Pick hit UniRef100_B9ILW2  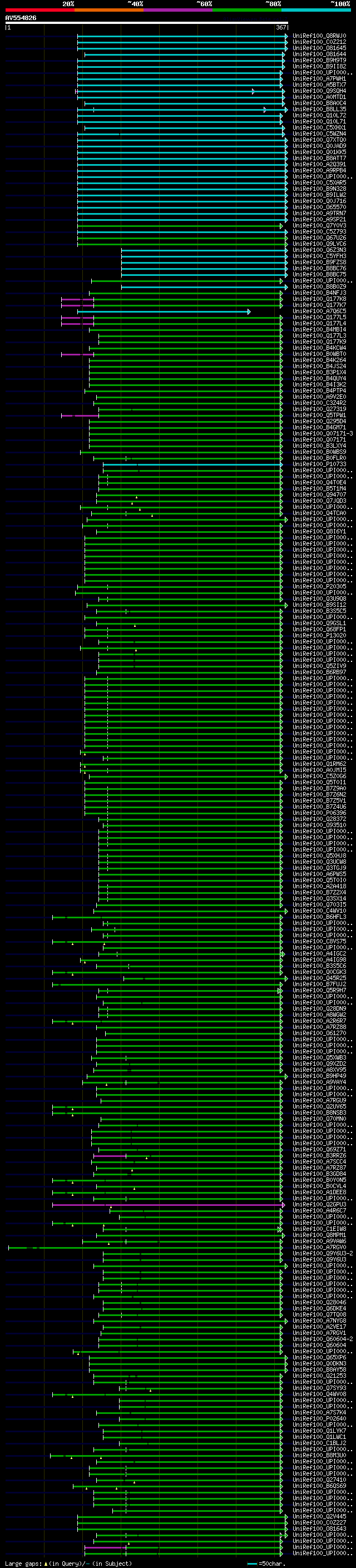pos(319,195)
